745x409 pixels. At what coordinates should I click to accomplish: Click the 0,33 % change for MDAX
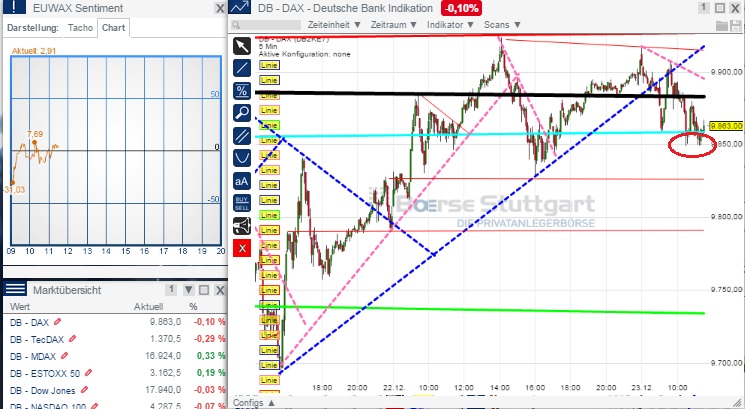coord(210,356)
